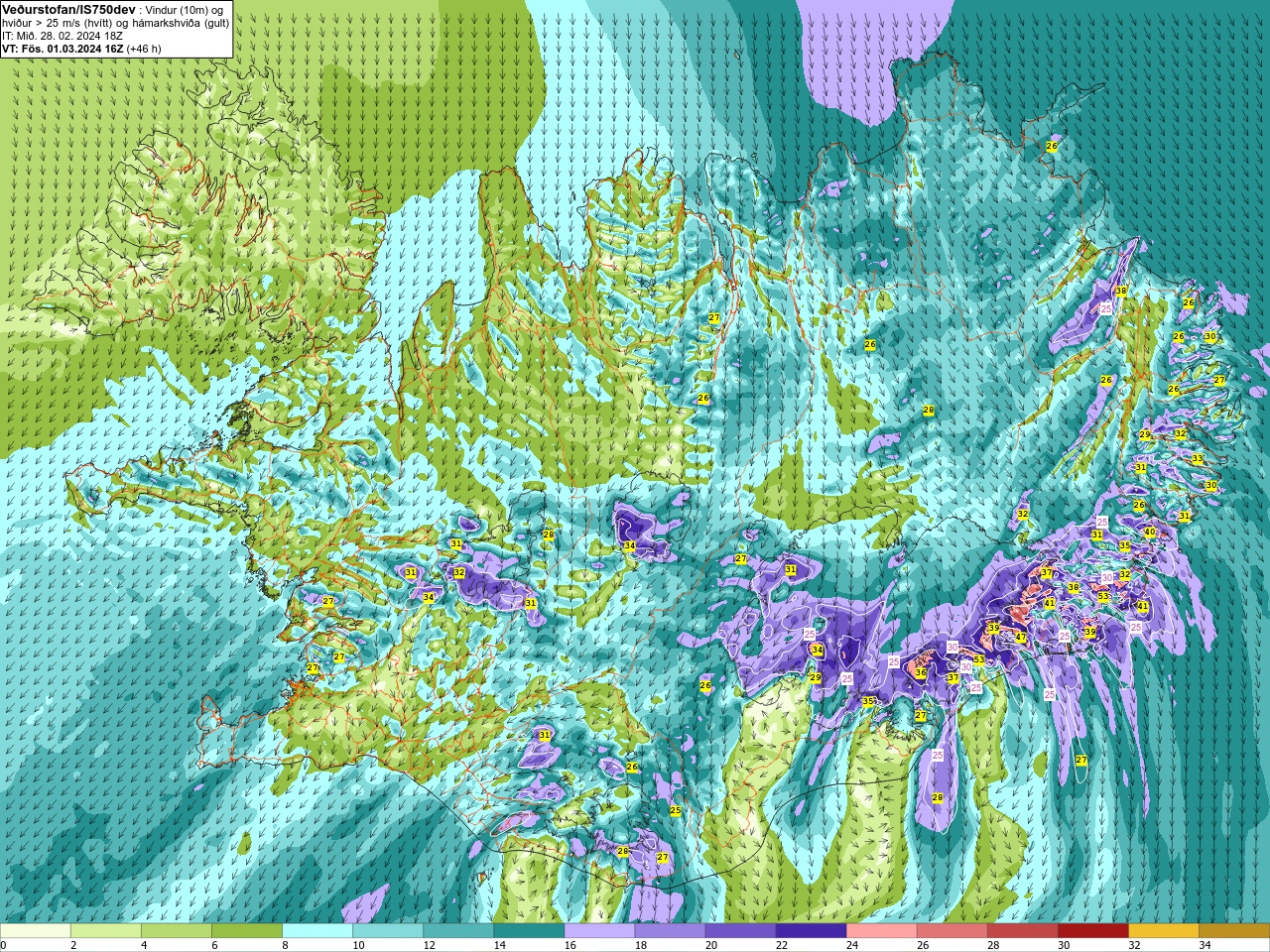Select the 8–10 m/s light cyan legend swatch
This screenshot has height=952, width=1270.
tap(317, 931)
